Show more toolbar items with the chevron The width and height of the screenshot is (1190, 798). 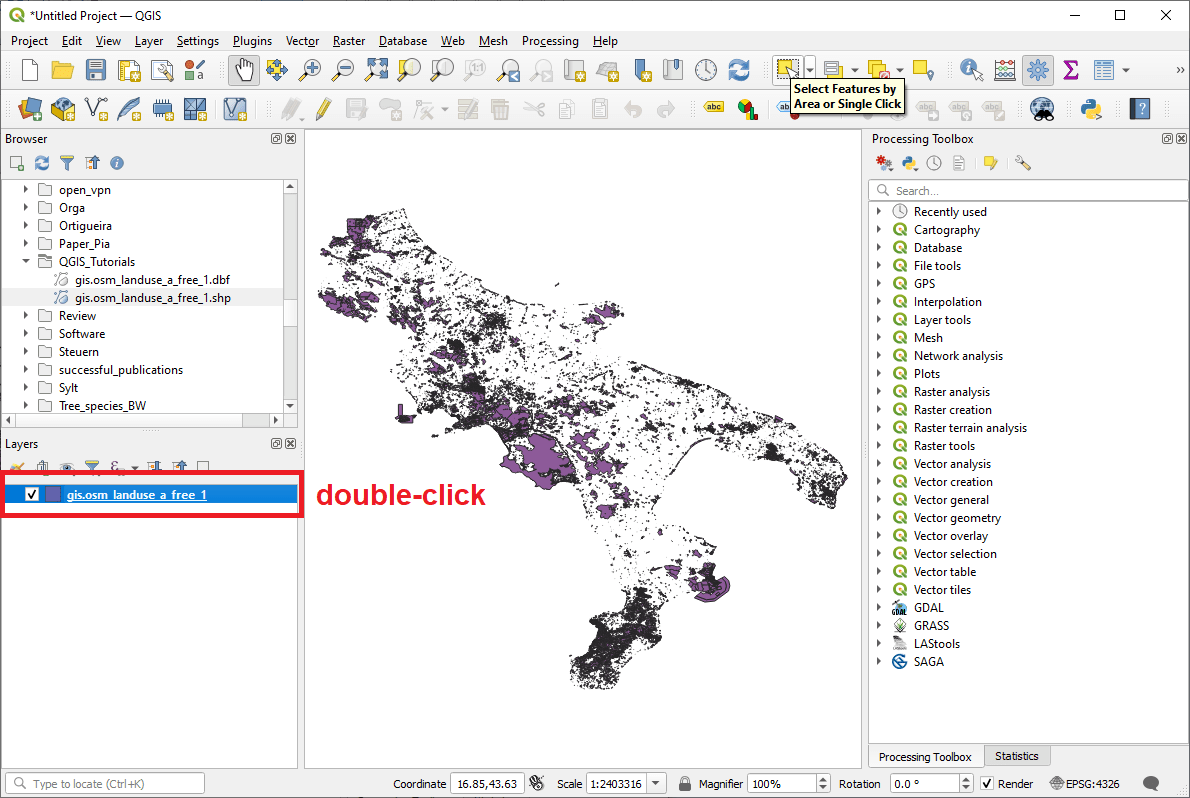pyautogui.click(x=1180, y=70)
